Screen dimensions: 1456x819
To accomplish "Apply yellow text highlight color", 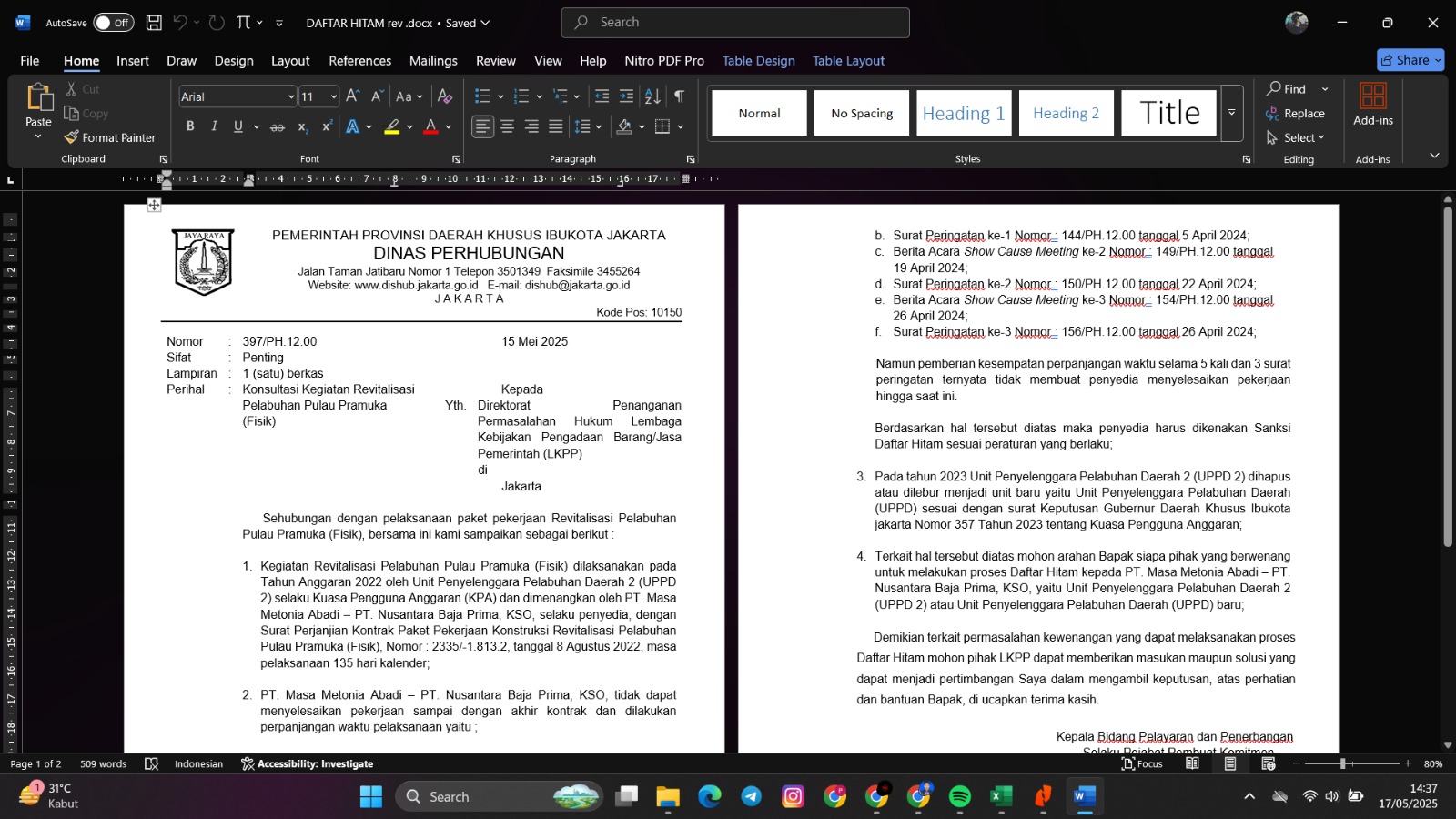I will click(392, 126).
